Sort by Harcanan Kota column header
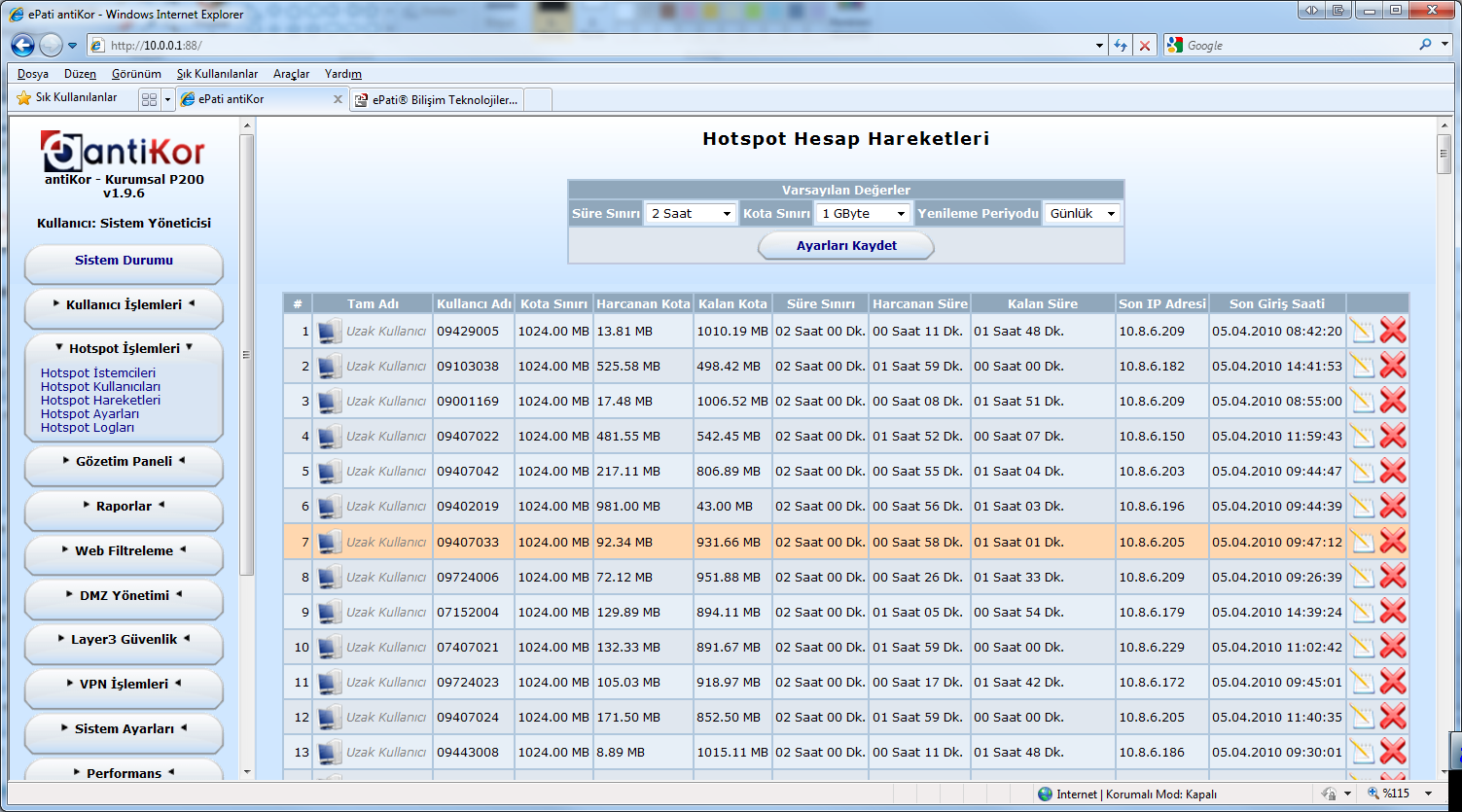This screenshot has height=812, width=1462. 643,303
